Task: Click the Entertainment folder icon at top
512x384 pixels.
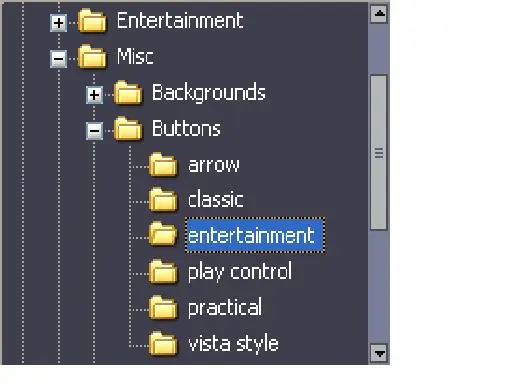Action: [92, 21]
